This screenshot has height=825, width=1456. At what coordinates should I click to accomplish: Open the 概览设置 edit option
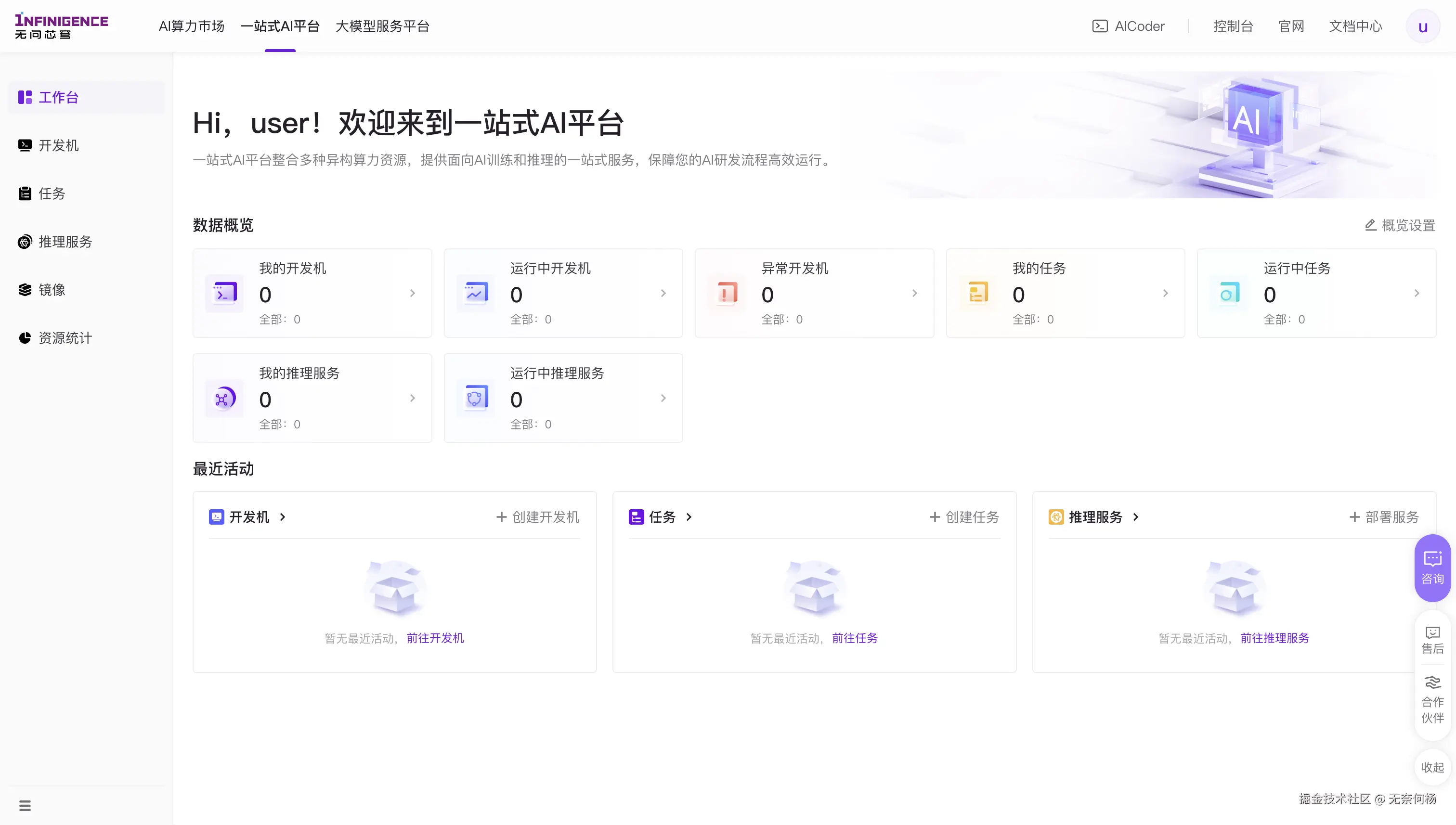[1400, 226]
